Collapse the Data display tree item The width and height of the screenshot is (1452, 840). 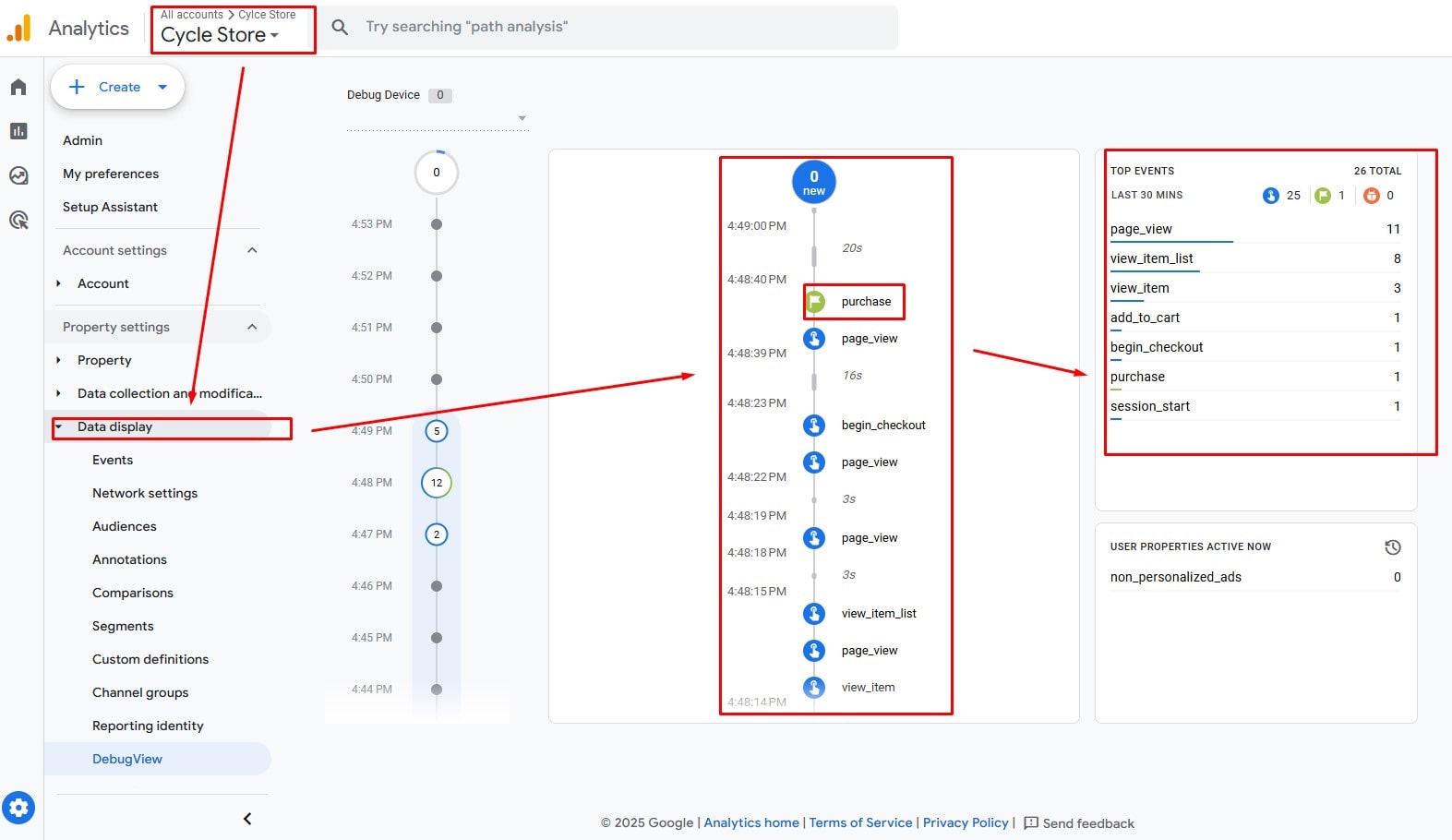59,426
